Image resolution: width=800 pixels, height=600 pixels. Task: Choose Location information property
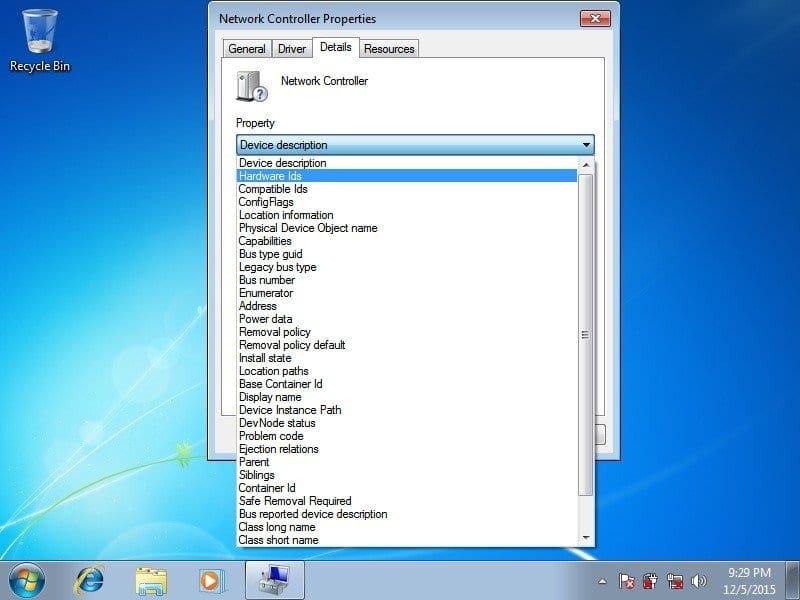click(x=407, y=215)
